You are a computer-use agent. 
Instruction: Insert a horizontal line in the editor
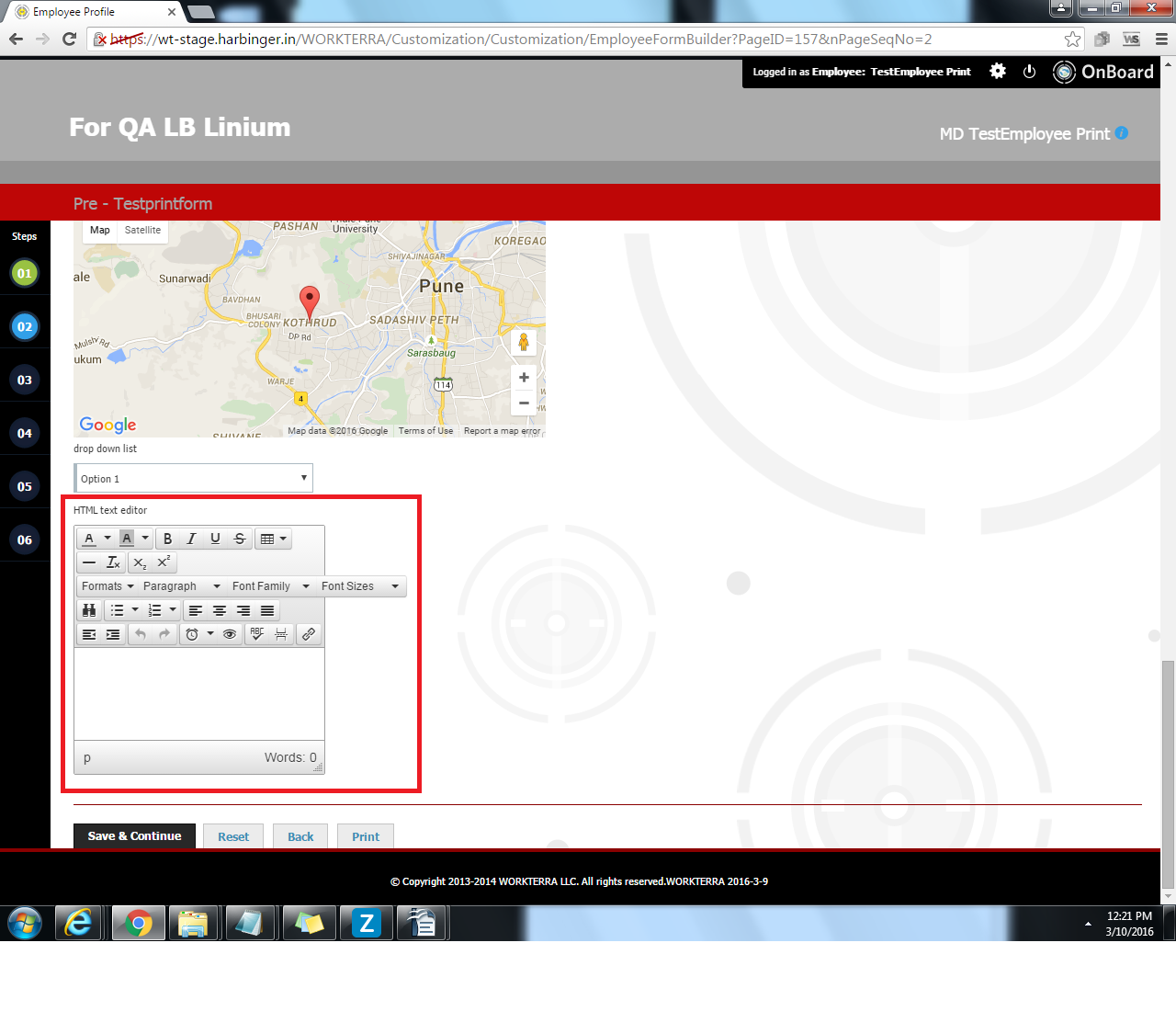(x=89, y=562)
